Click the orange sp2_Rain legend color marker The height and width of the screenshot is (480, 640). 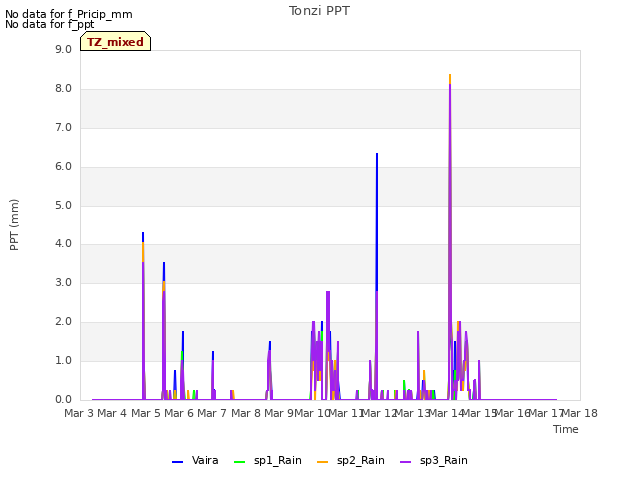322,462
